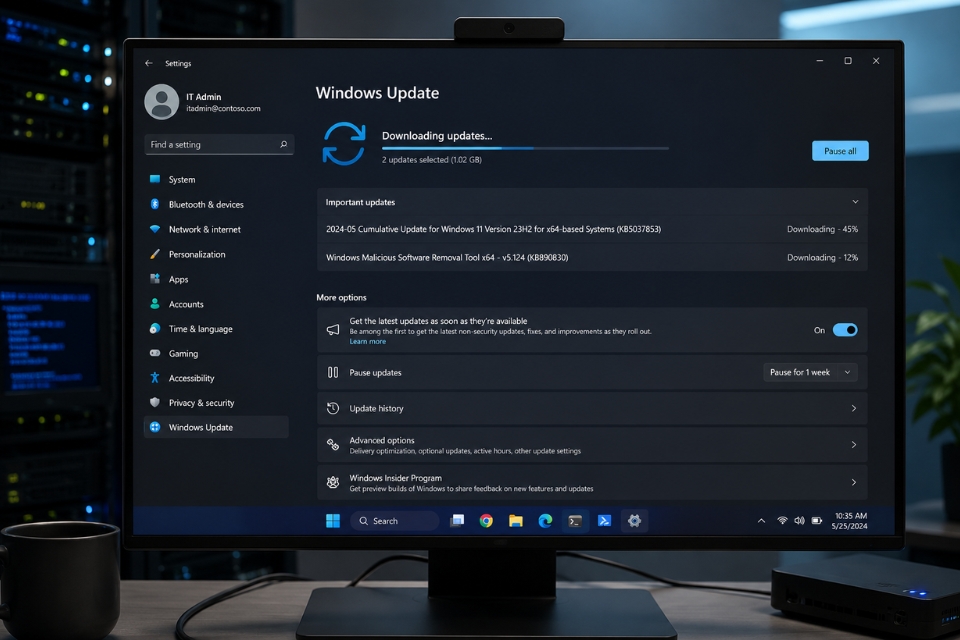Viewport: 960px width, 640px height.
Task: Click the Personalization brush icon
Action: 155,254
